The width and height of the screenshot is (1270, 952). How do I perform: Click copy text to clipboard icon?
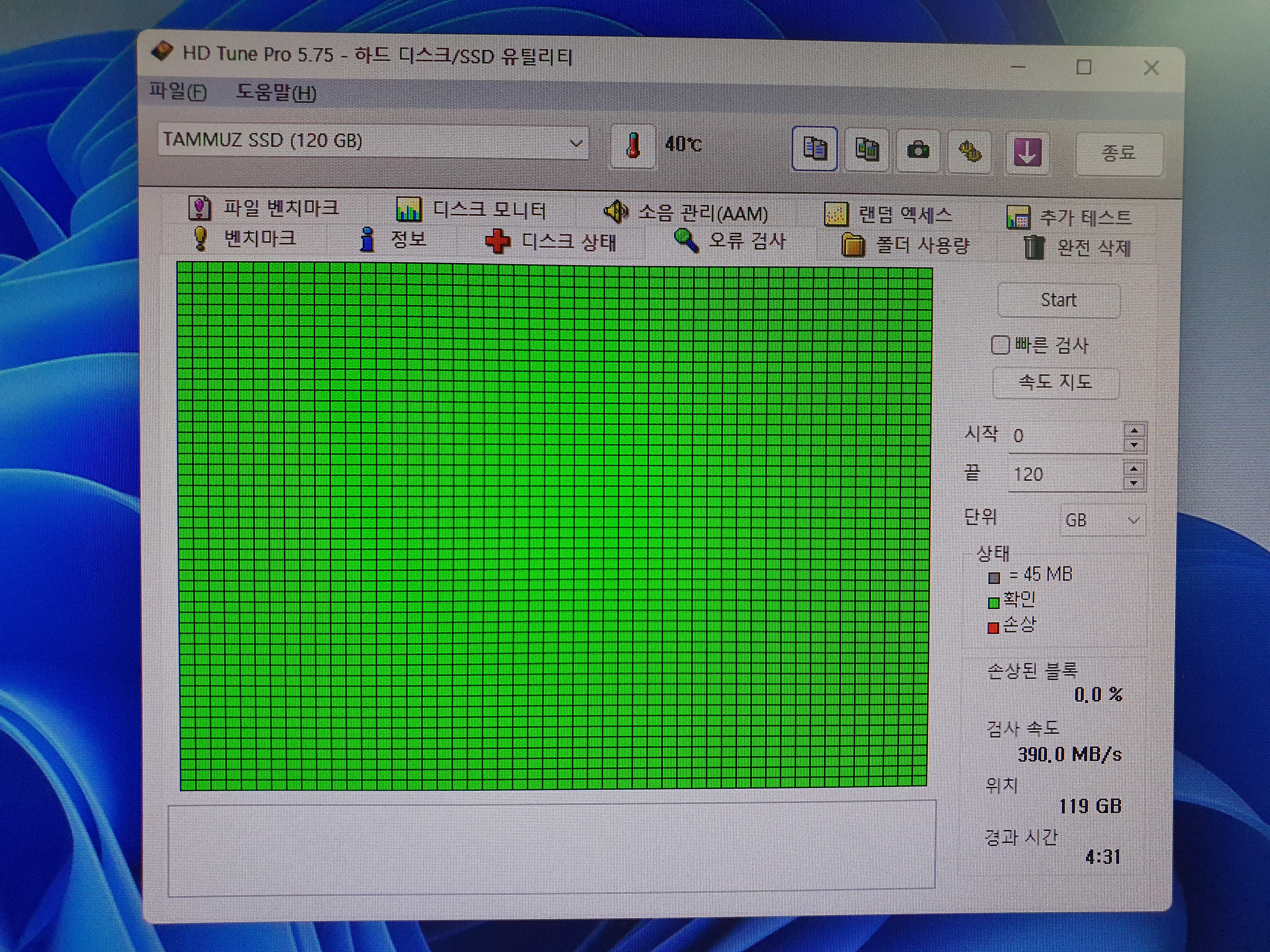pyautogui.click(x=814, y=149)
